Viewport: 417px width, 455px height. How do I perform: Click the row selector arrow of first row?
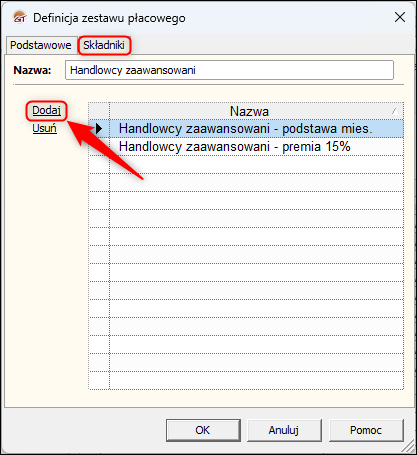tap(99, 129)
